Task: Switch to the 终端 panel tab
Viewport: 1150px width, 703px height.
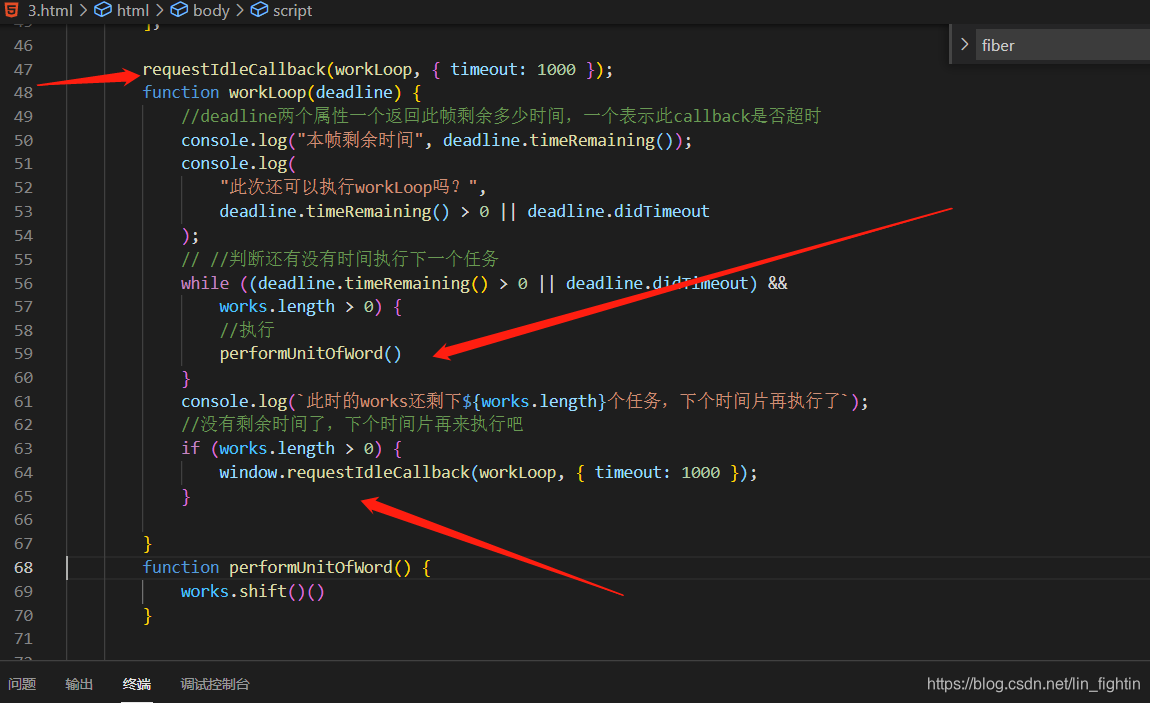Action: [x=137, y=684]
